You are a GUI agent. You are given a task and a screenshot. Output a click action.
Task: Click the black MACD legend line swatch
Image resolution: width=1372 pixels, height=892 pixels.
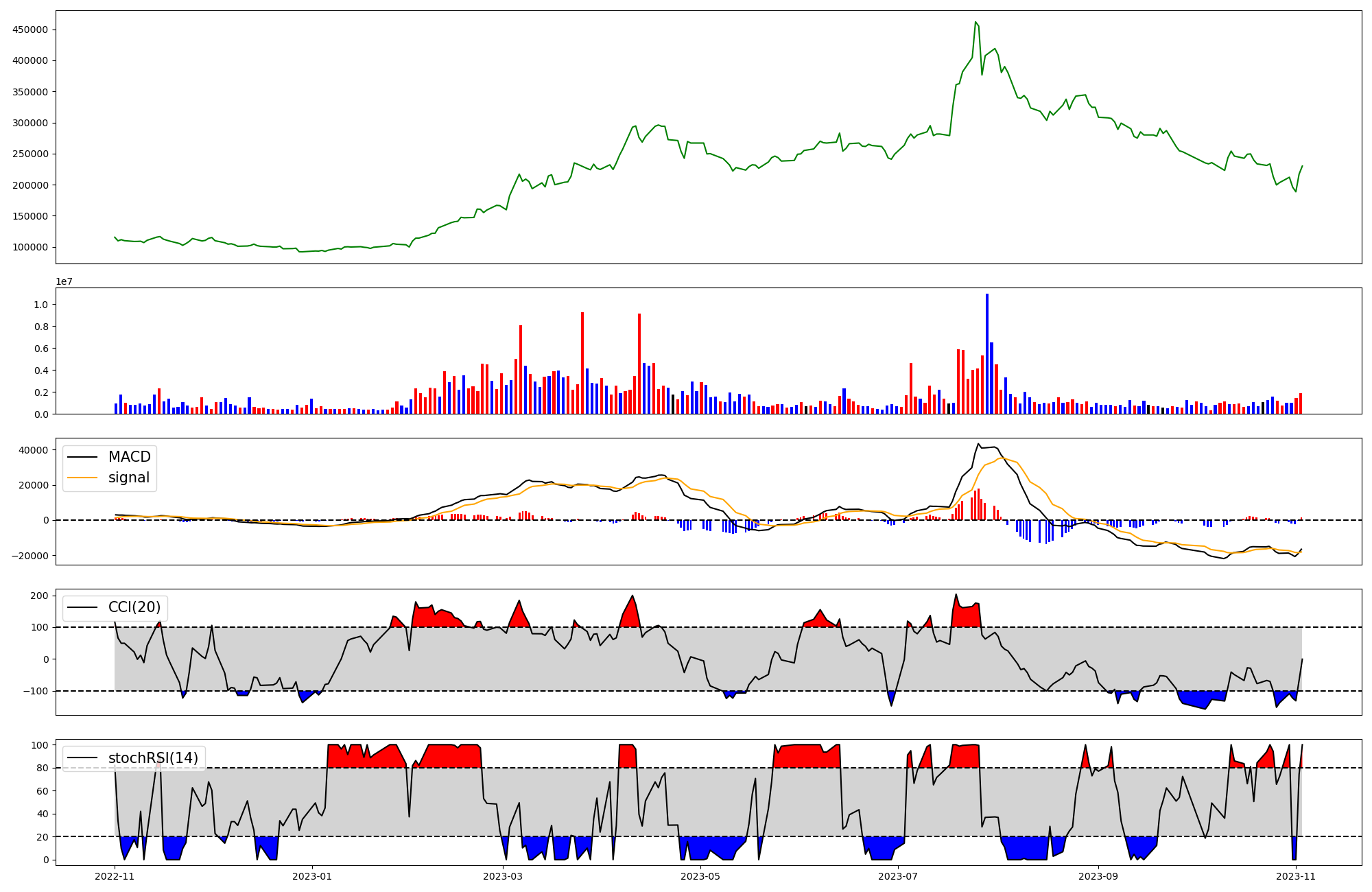pos(84,457)
